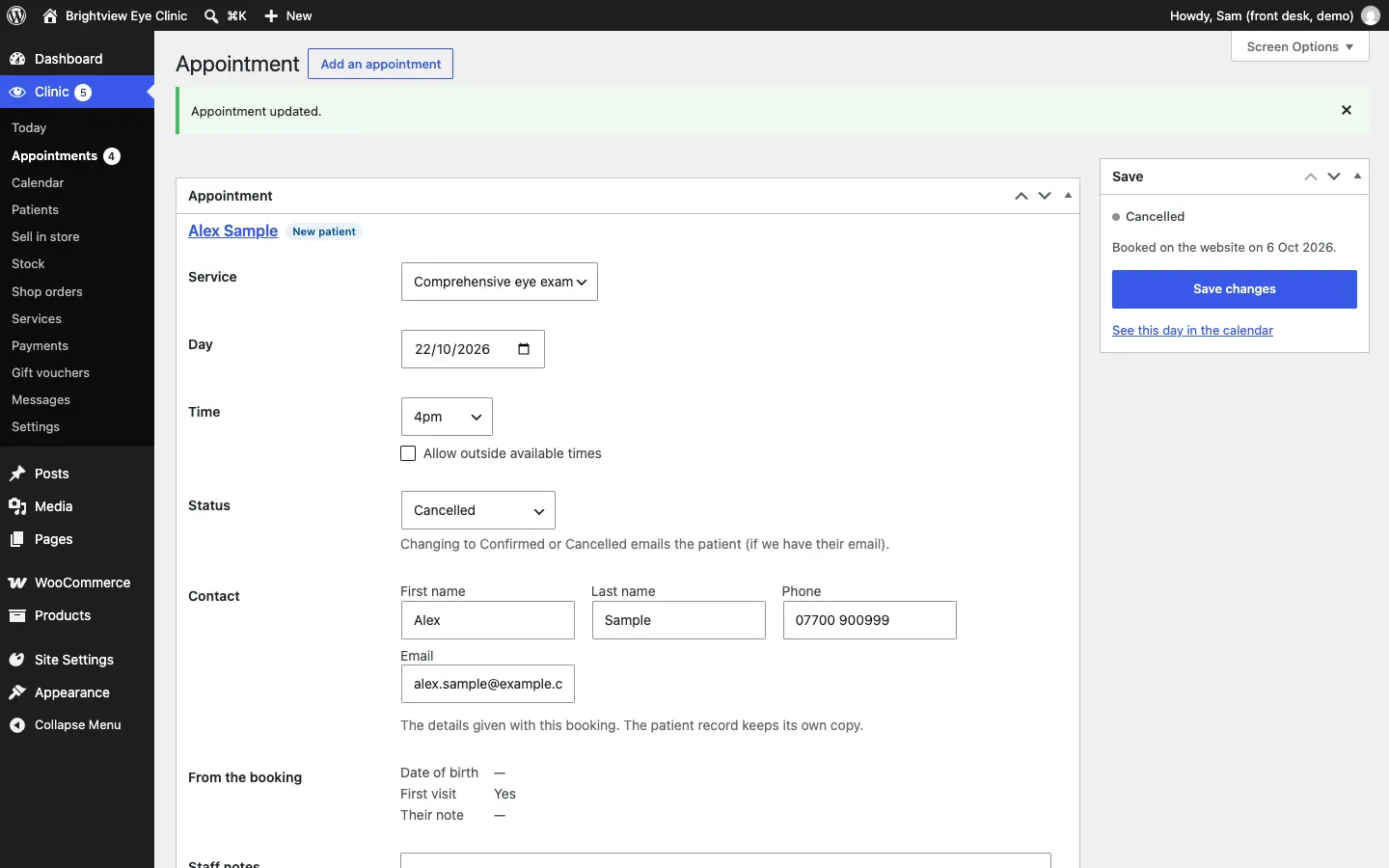Open the Time dropdown showing 4pm
This screenshot has height=868, width=1389.
pyautogui.click(x=447, y=417)
